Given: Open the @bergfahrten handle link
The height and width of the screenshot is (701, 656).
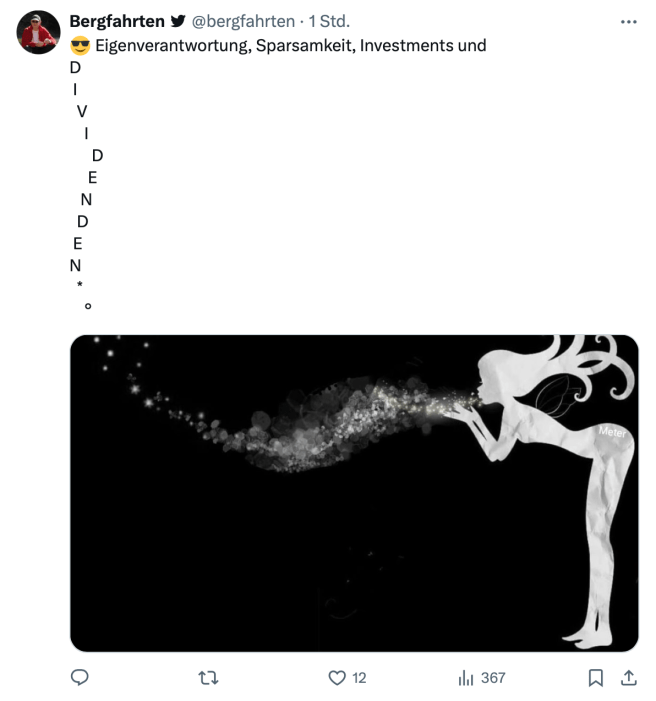Looking at the screenshot, I should coord(243,21).
